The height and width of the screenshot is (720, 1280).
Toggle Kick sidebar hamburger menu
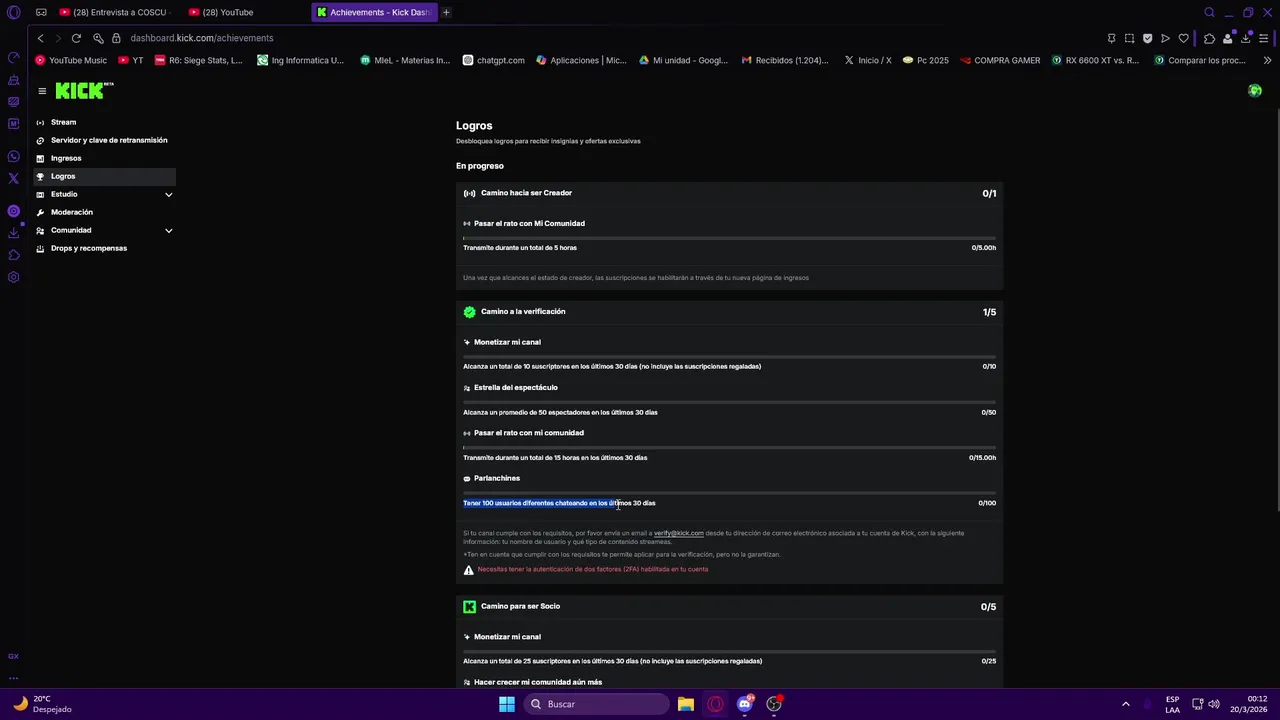pyautogui.click(x=42, y=91)
